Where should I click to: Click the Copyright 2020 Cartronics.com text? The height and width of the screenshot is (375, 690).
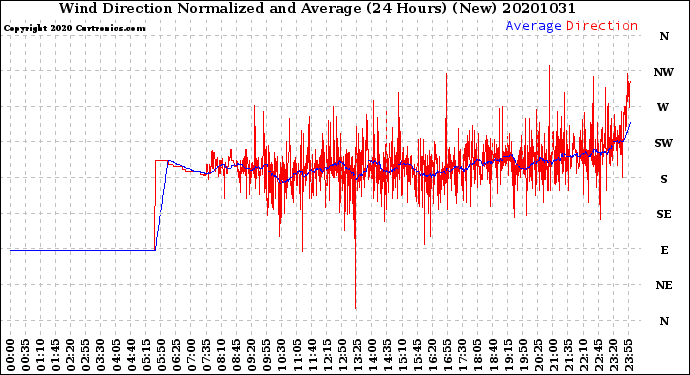coord(74,29)
